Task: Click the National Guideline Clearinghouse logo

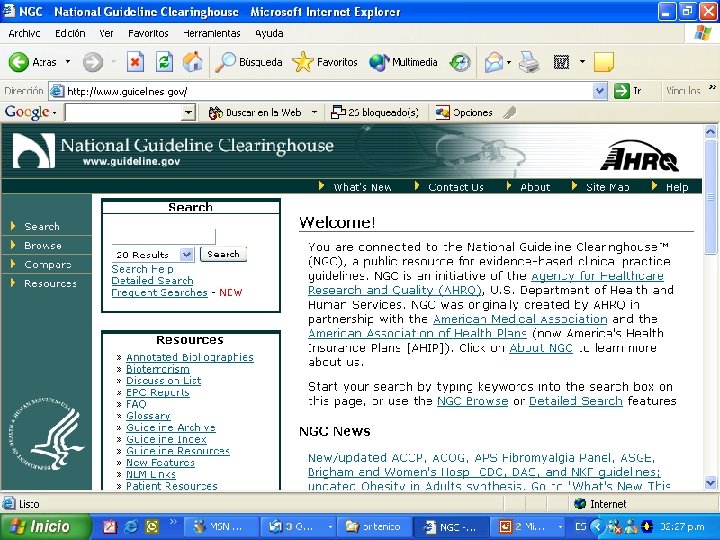Action: [173, 150]
